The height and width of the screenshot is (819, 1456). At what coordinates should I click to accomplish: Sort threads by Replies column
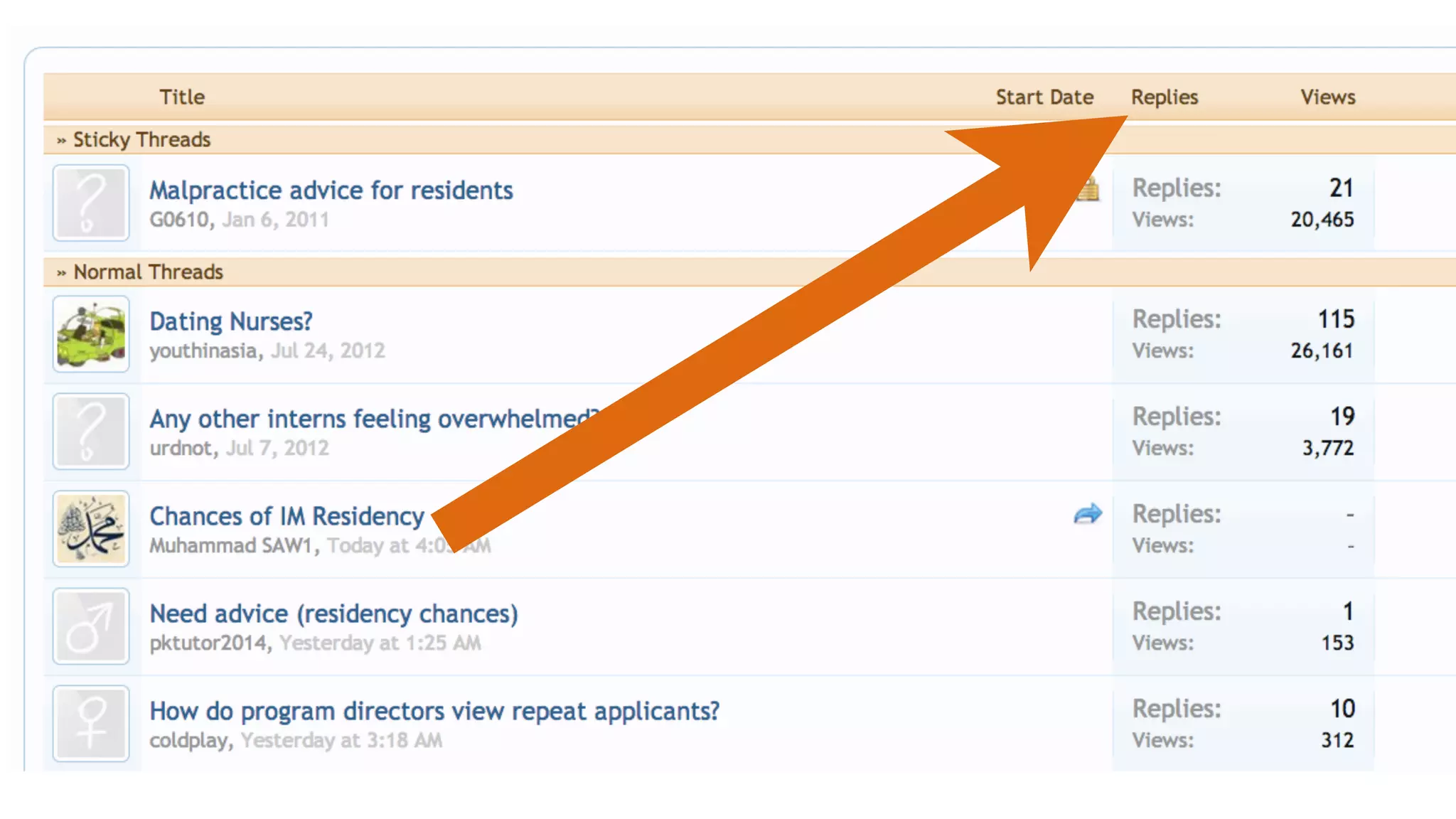coord(1165,97)
